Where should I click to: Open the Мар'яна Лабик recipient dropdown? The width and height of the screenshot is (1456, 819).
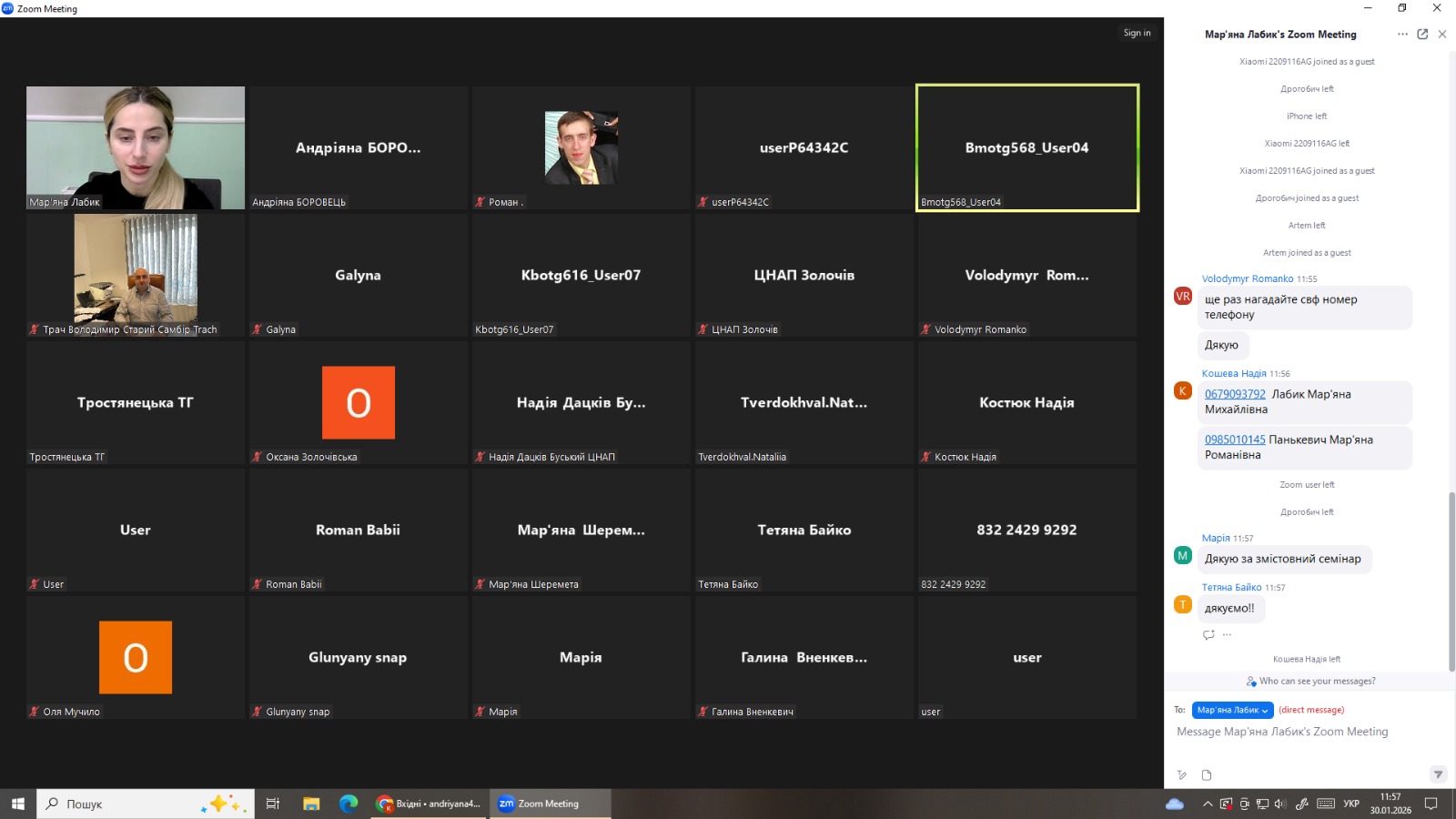click(x=1232, y=710)
